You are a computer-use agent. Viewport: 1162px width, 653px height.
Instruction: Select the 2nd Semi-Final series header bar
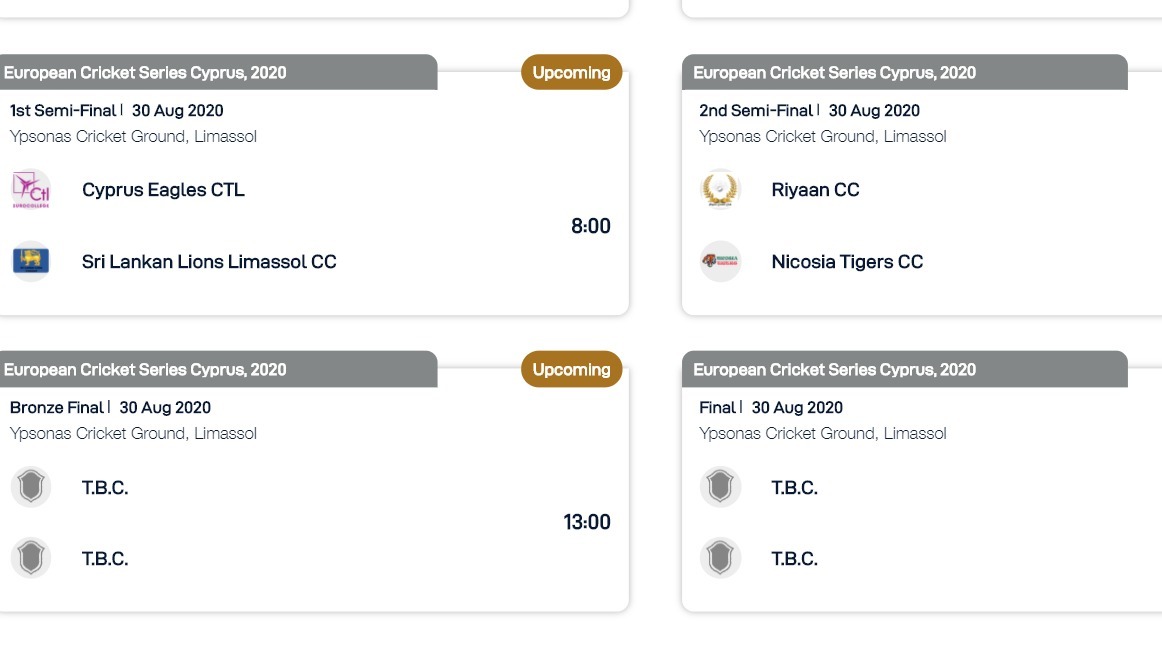(x=905, y=73)
